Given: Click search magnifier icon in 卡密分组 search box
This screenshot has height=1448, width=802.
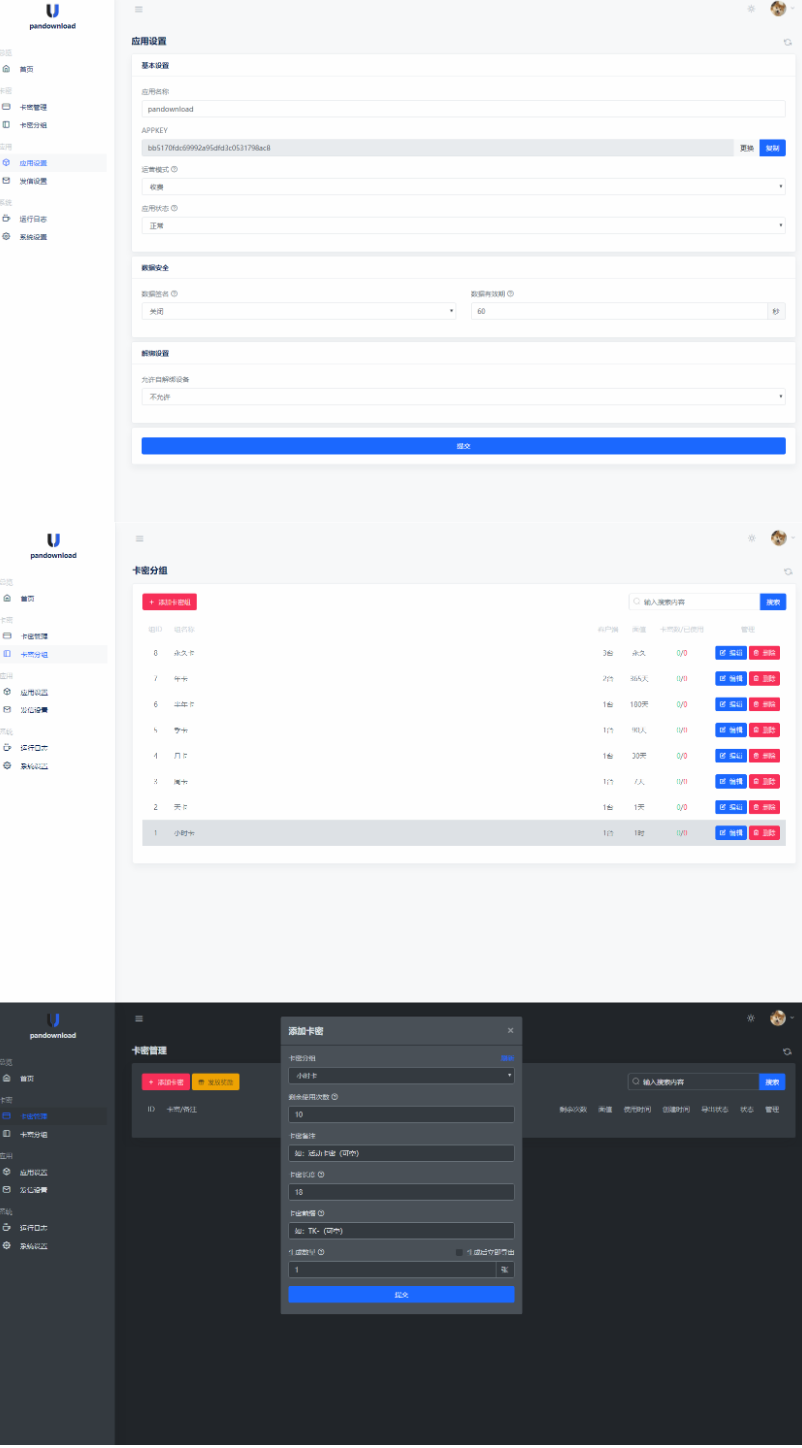Looking at the screenshot, I should pos(636,602).
